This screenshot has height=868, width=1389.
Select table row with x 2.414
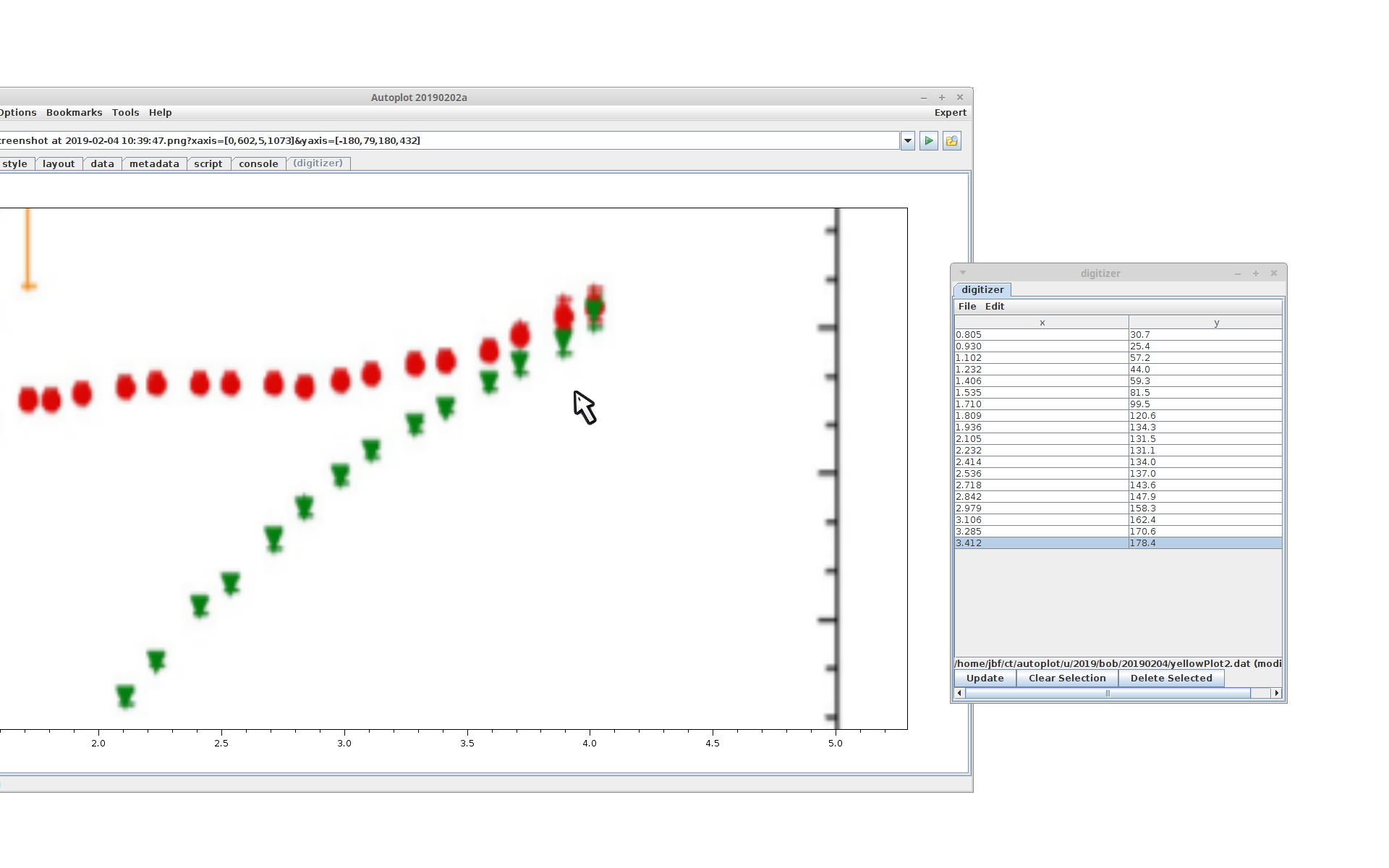coord(1118,462)
